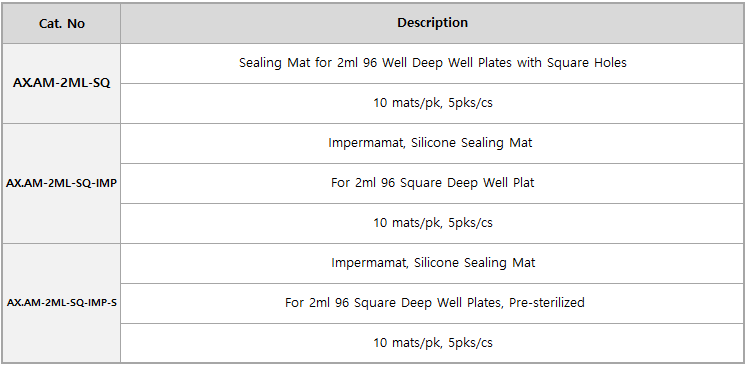Click Silicone Sealing Mat text in IMP-S row

[x=474, y=263]
